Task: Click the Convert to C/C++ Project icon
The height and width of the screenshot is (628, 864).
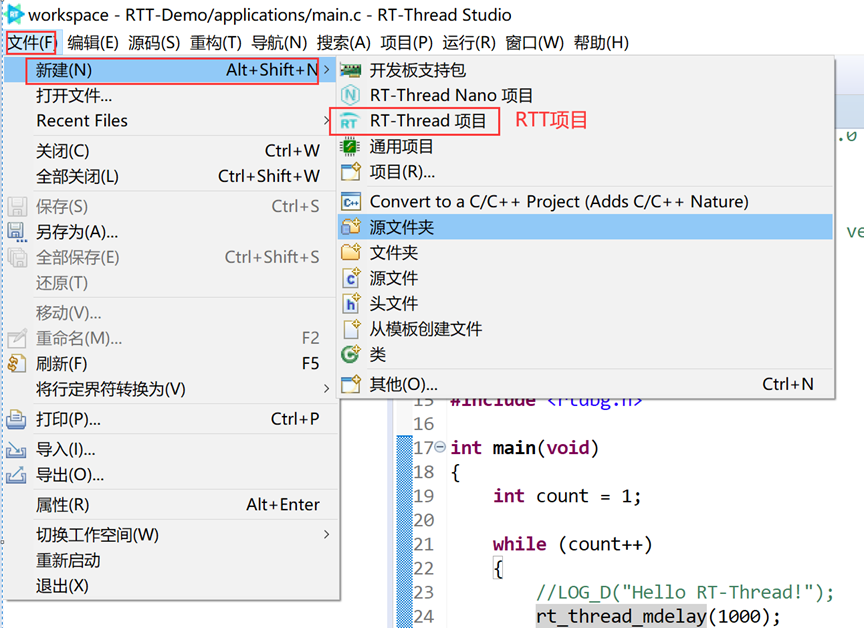Action: [350, 202]
